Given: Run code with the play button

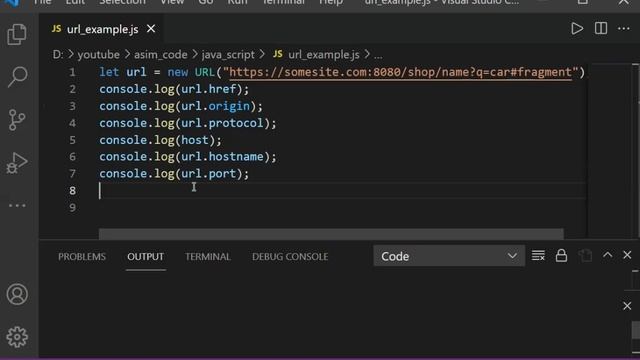Looking at the screenshot, I should [577, 29].
